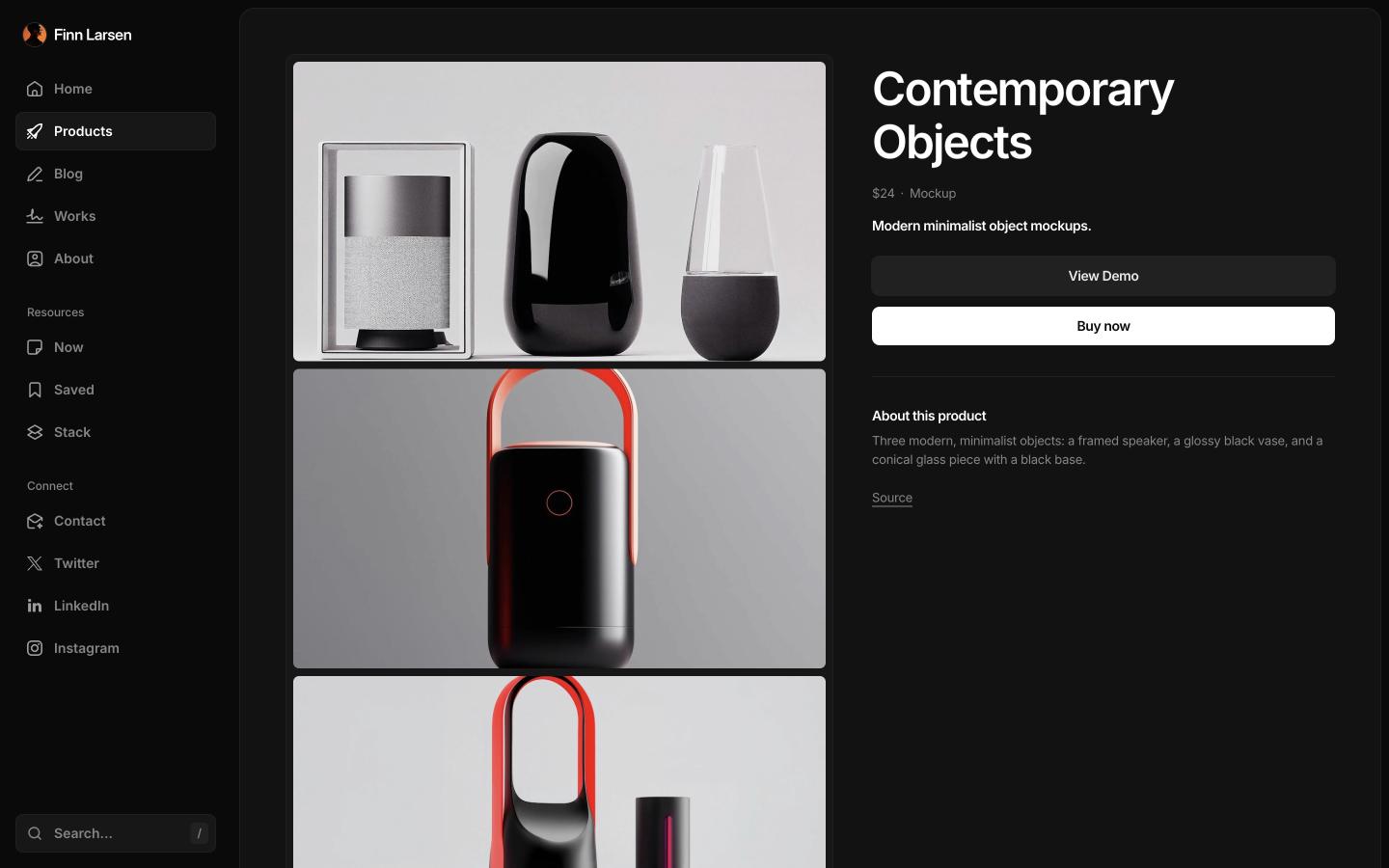
Task: Click the Stack layers icon
Action: (35, 432)
